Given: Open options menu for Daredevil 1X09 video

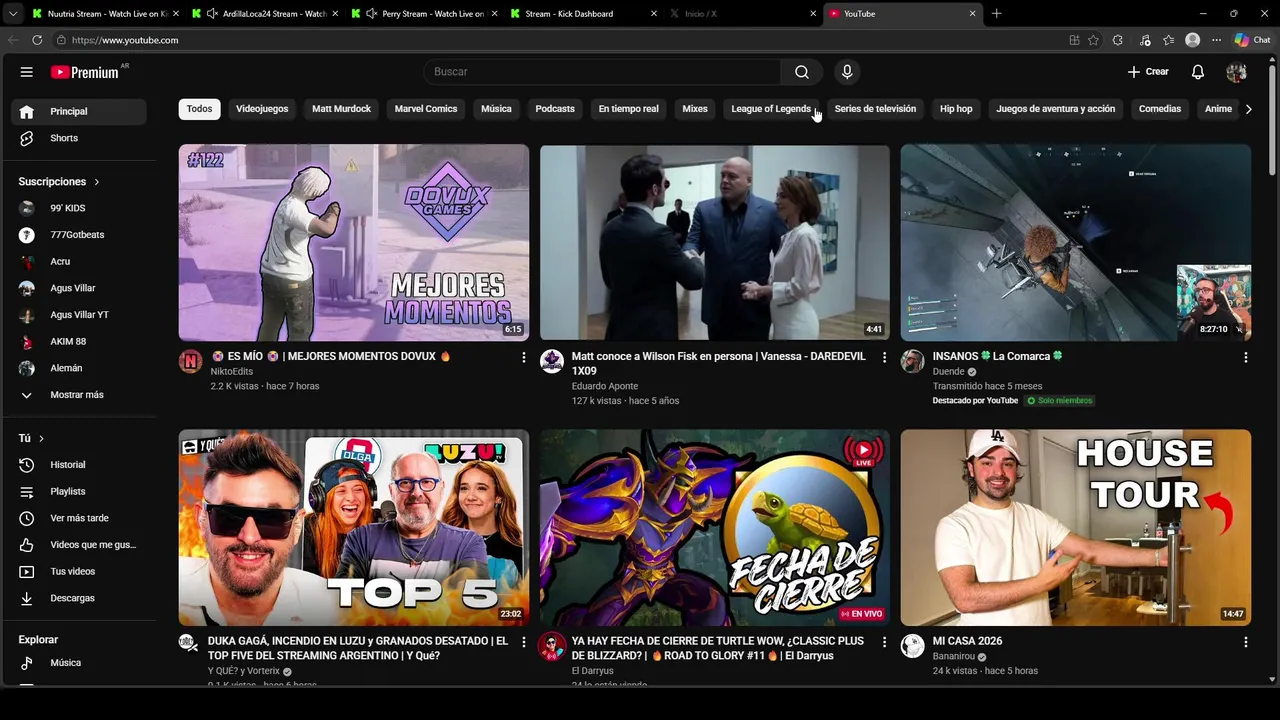Looking at the screenshot, I should [x=884, y=357].
